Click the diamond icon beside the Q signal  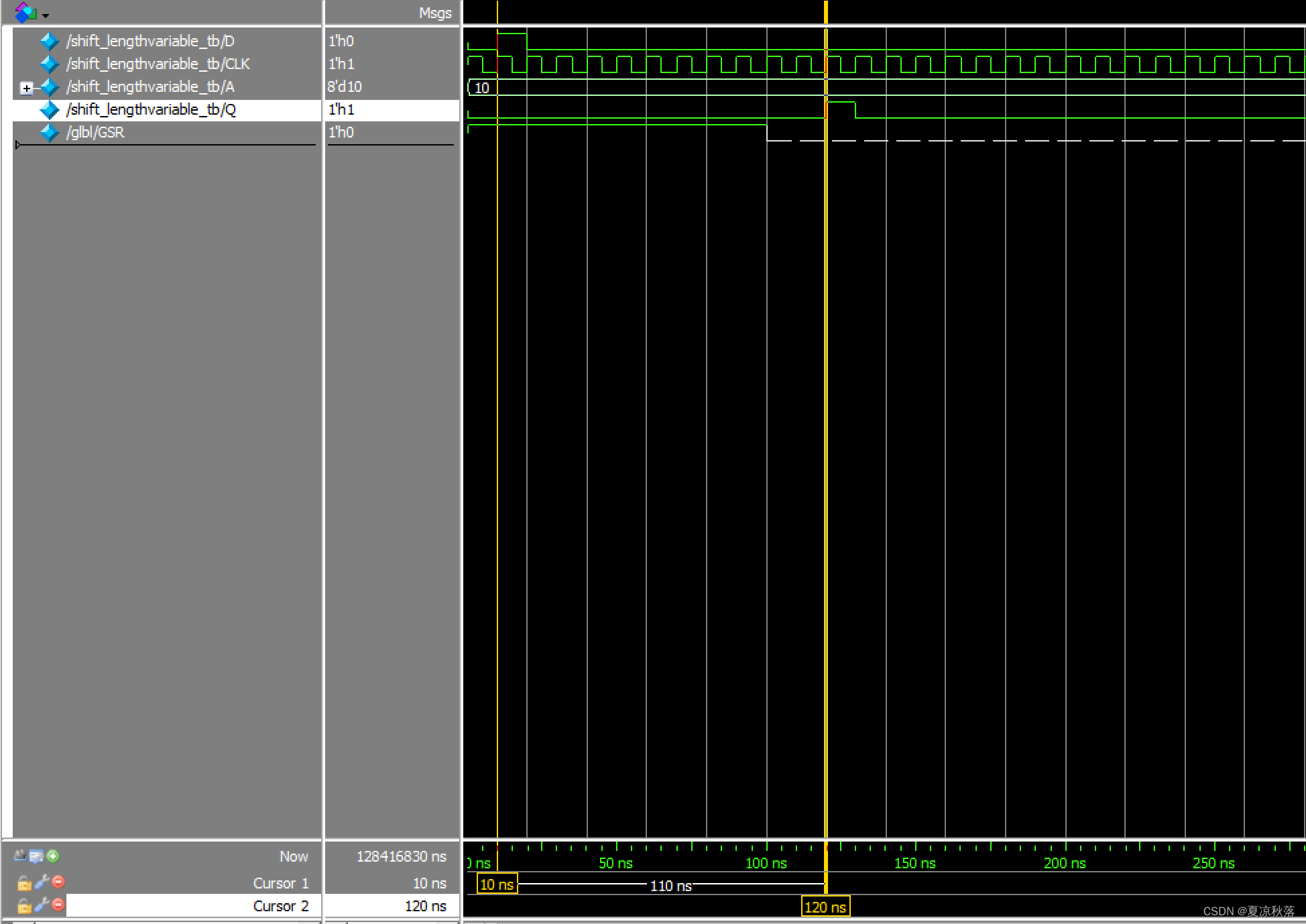pos(50,110)
